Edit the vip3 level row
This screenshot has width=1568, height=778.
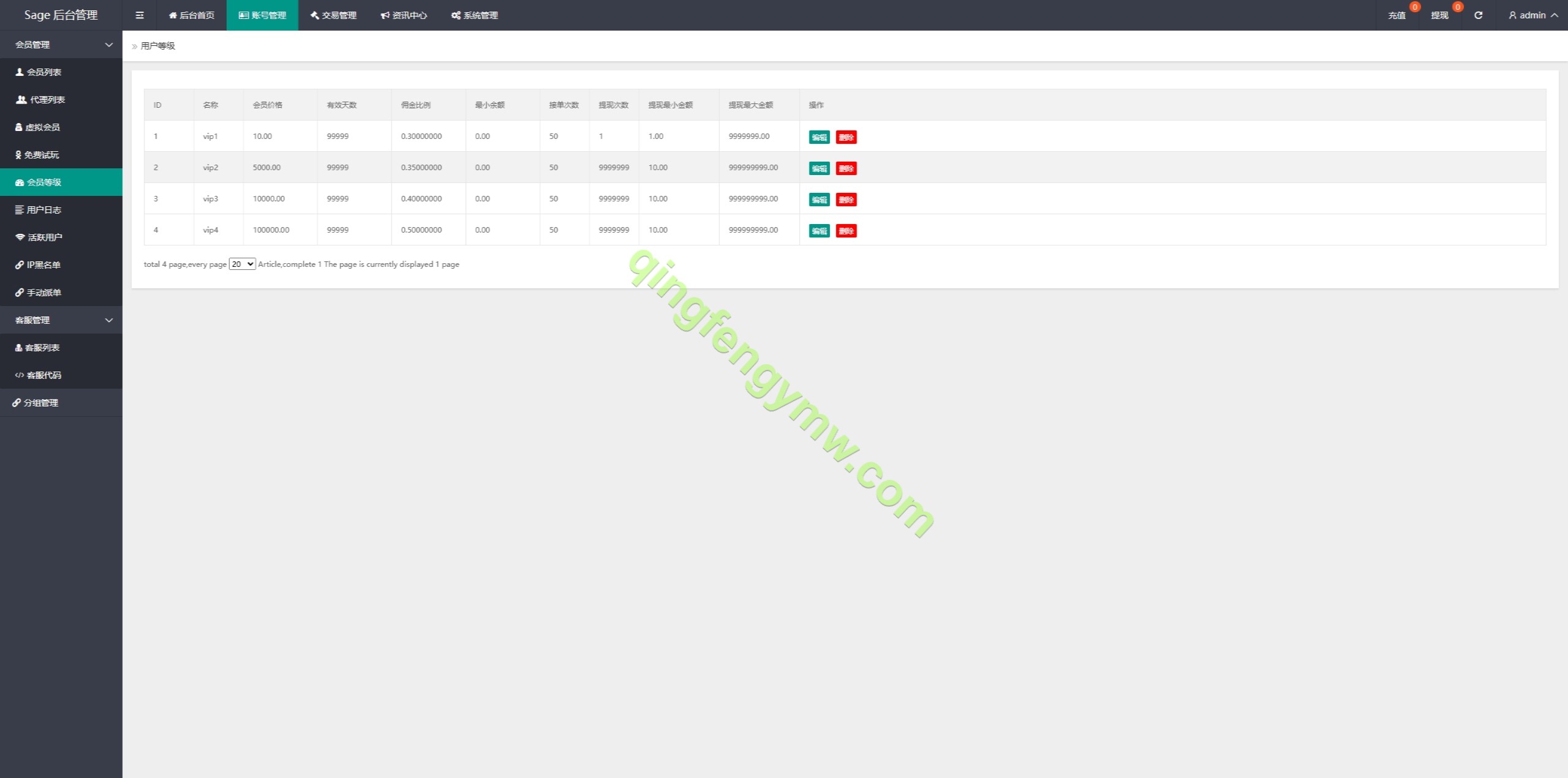[x=819, y=200]
